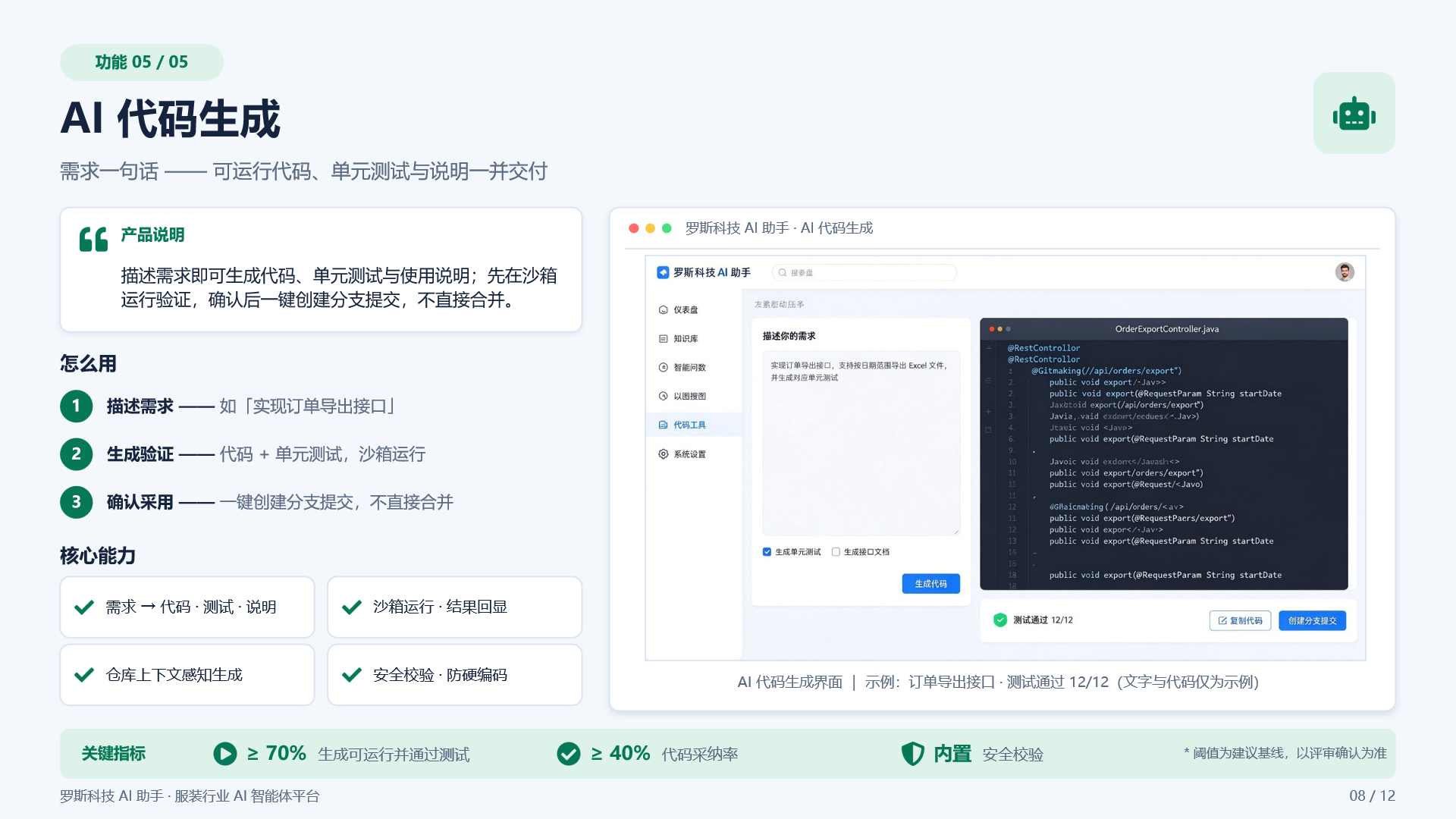Click the play icon beside ≥ 70%
This screenshot has height=819, width=1456.
tap(224, 753)
